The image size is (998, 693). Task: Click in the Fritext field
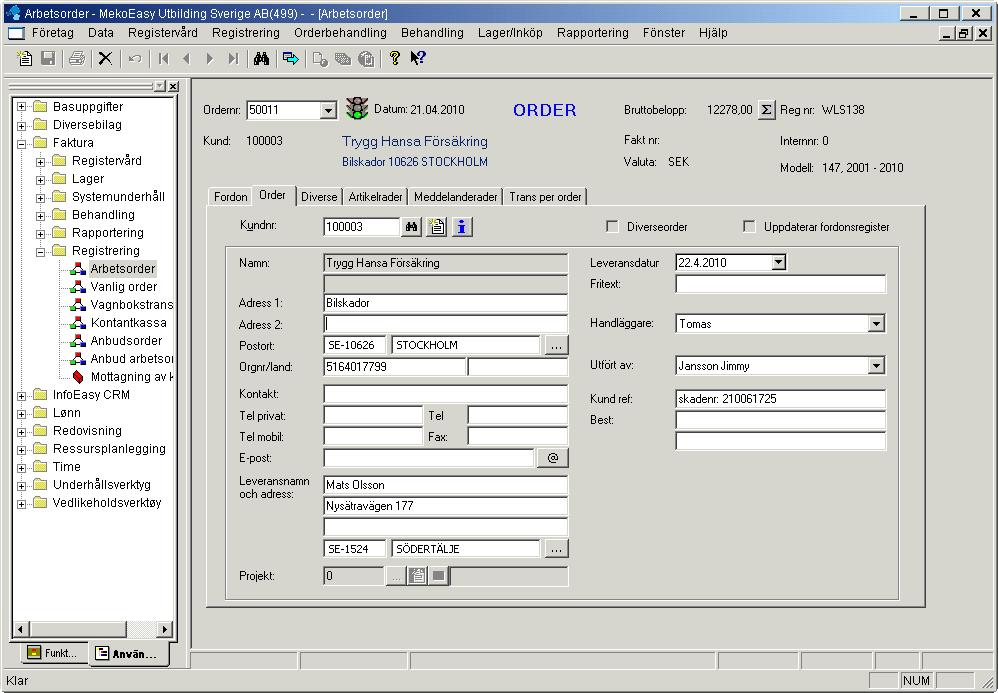coord(780,284)
